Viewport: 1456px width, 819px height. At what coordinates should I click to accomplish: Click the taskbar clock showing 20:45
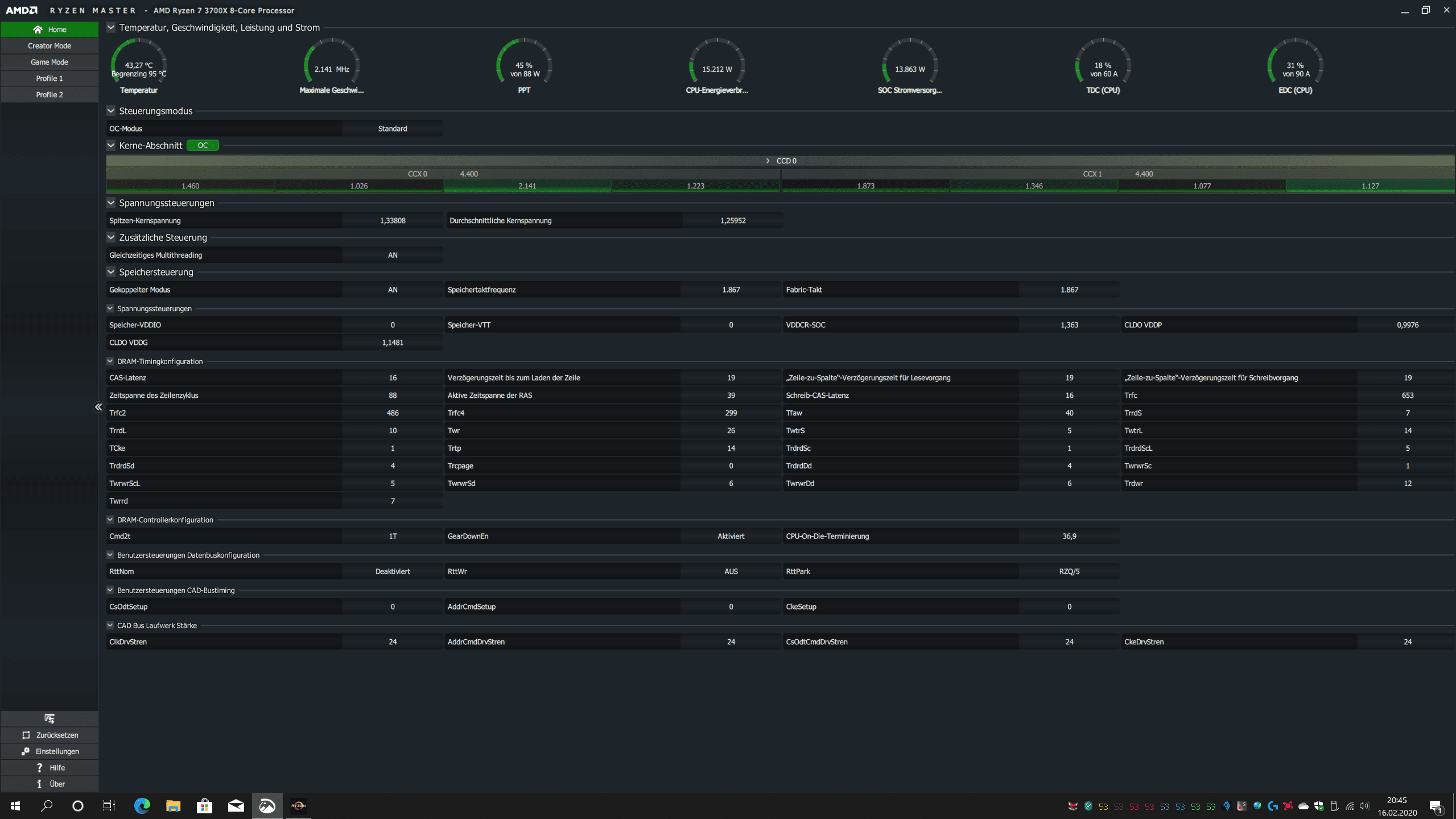1397,806
